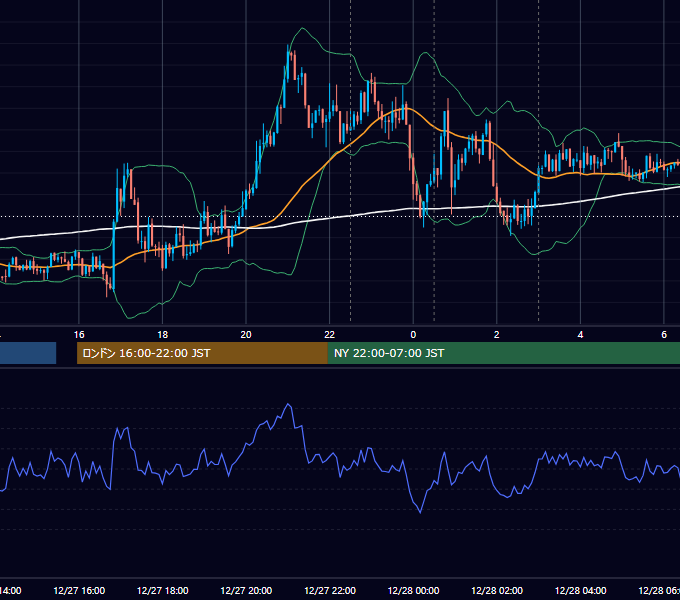
Task: Click hour label 2 on chart axis
Action: point(497,335)
